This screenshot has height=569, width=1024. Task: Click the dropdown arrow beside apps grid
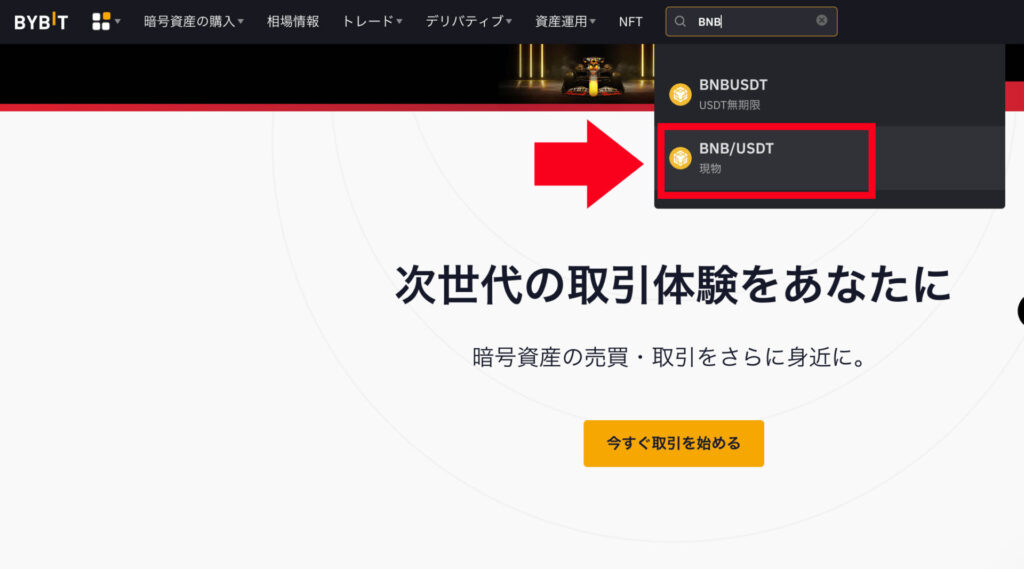pyautogui.click(x=118, y=22)
